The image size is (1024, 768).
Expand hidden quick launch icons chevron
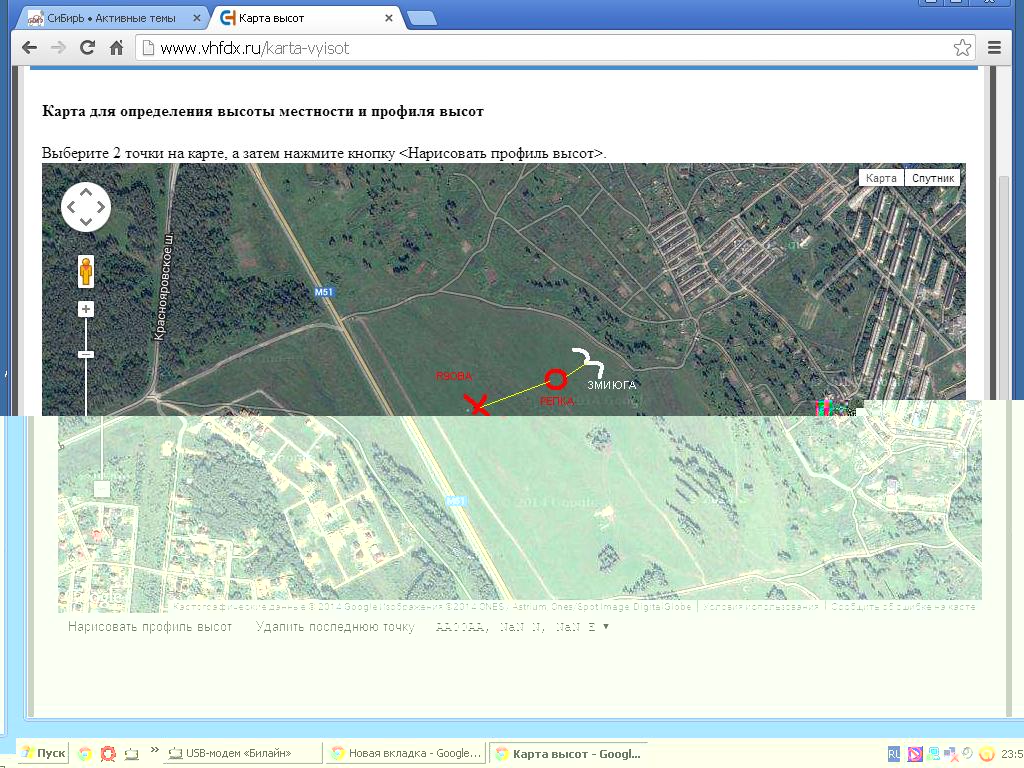coord(154,749)
